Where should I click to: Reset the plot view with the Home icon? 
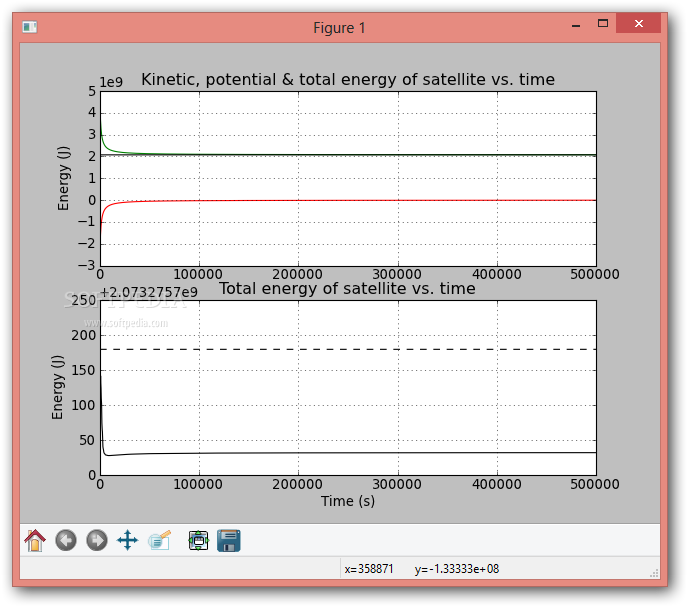pyautogui.click(x=35, y=540)
